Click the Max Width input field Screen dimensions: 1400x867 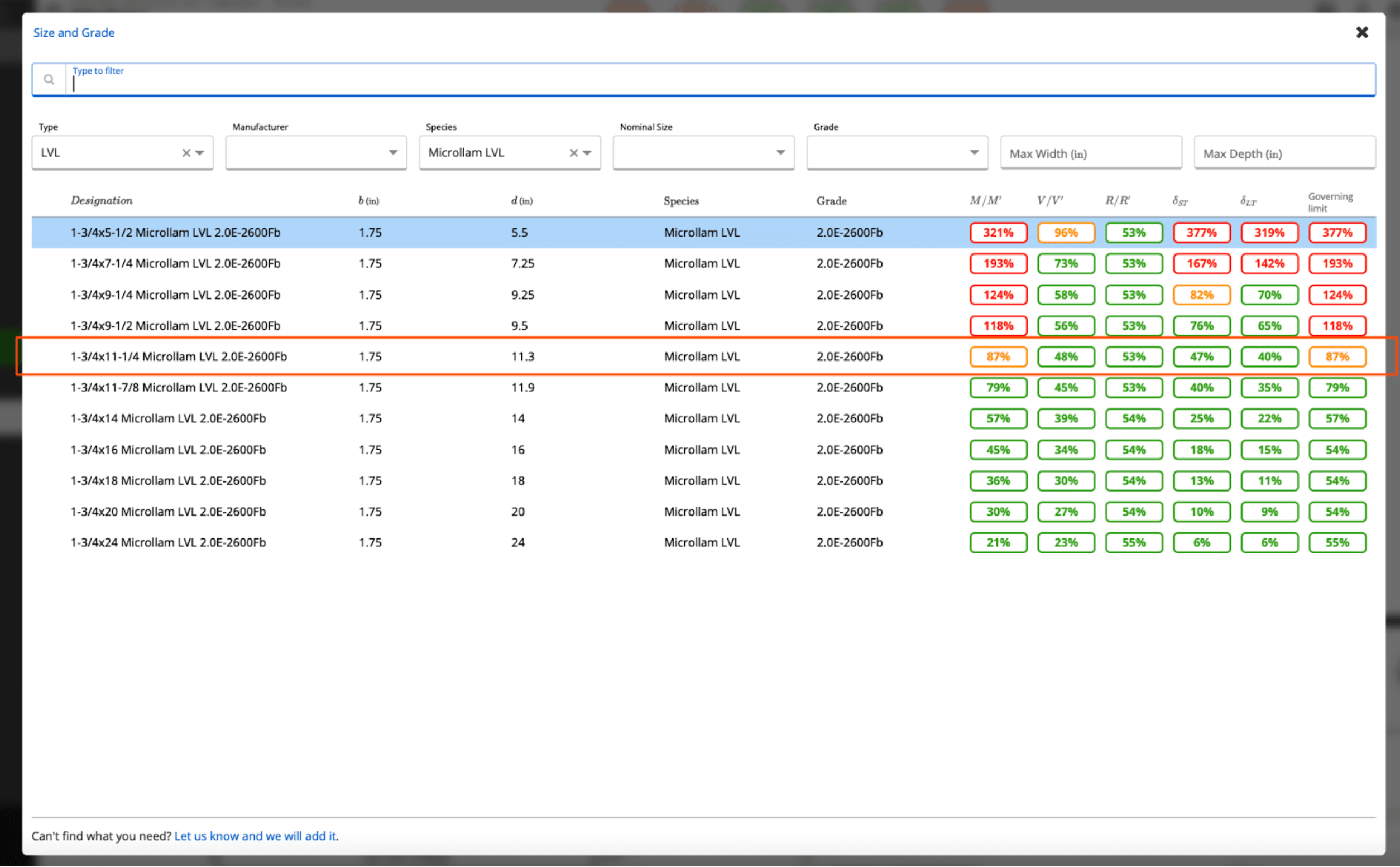point(1091,152)
